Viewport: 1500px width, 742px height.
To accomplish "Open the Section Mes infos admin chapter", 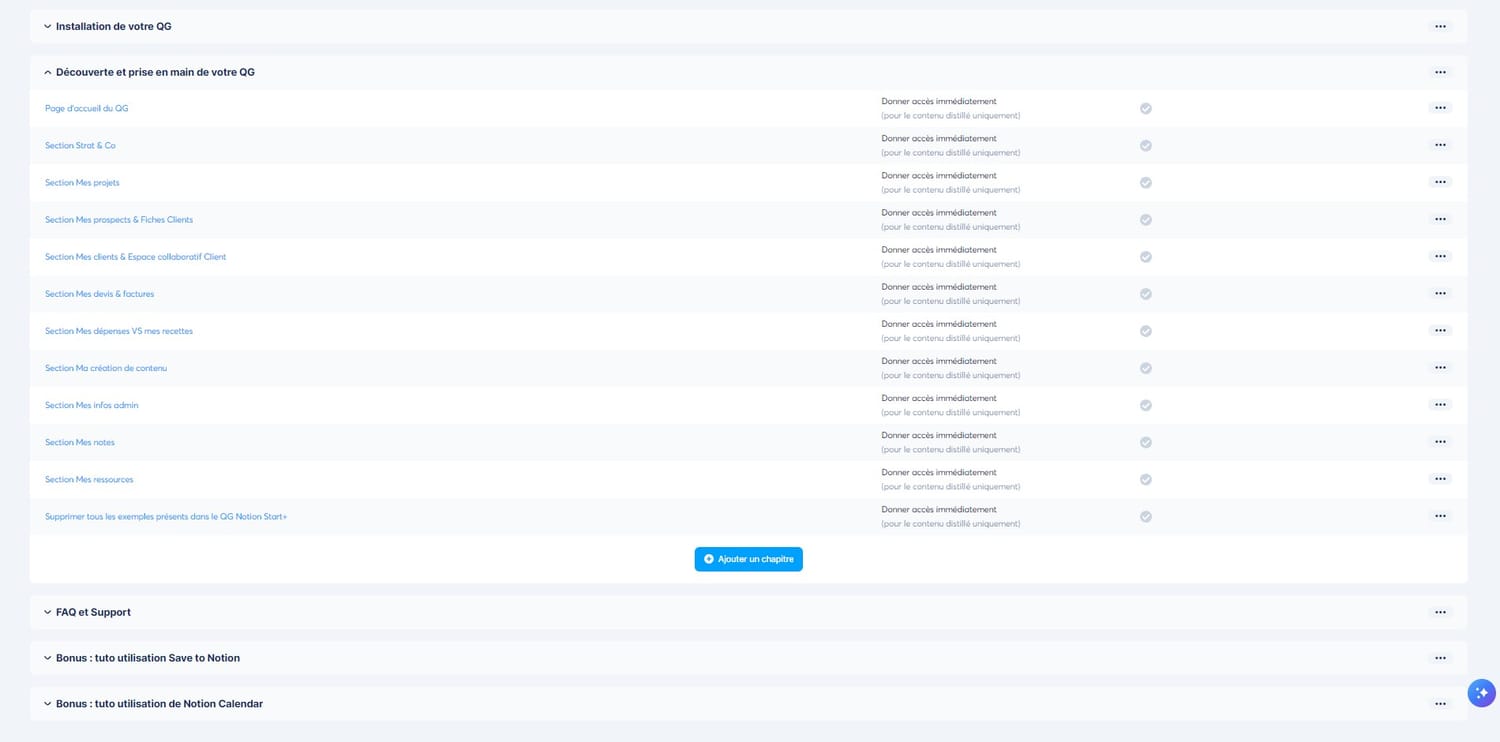I will [x=92, y=405].
